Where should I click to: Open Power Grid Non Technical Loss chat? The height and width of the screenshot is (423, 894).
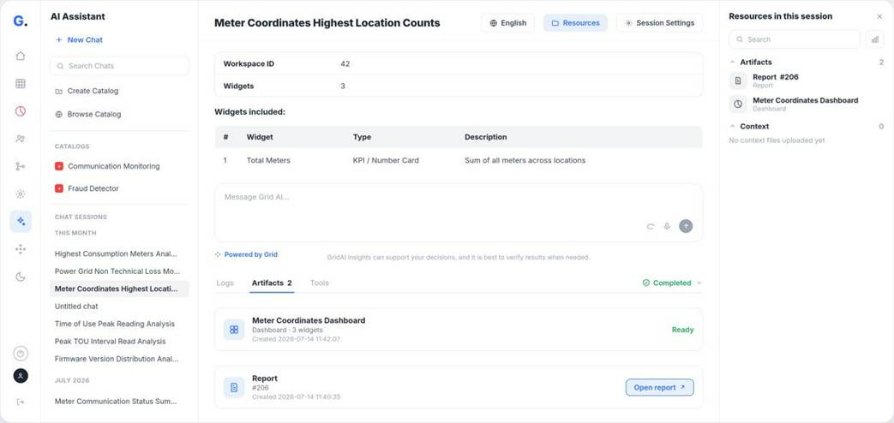coord(117,271)
